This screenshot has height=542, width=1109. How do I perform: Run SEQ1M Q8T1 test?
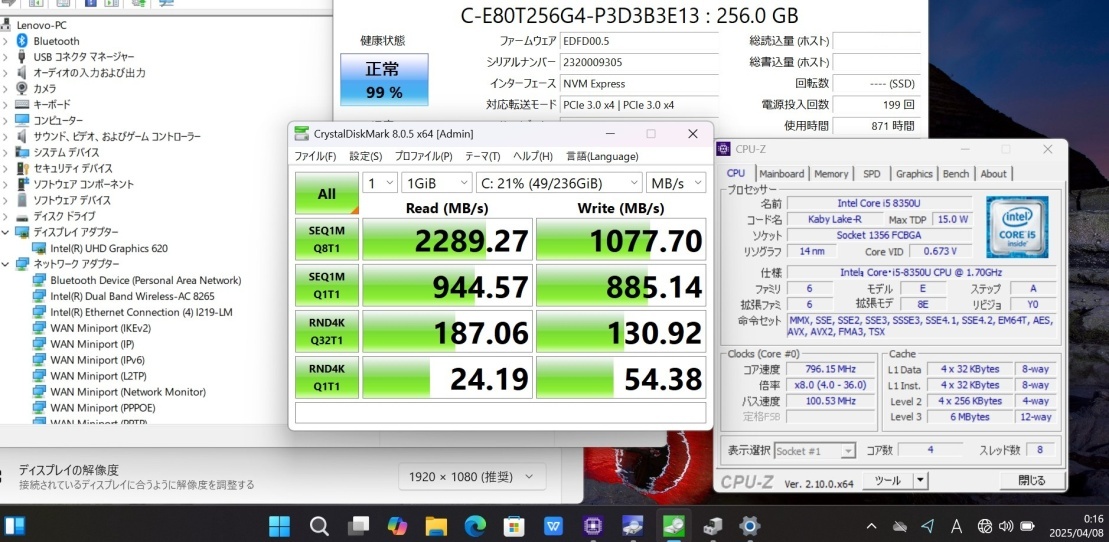click(x=327, y=239)
